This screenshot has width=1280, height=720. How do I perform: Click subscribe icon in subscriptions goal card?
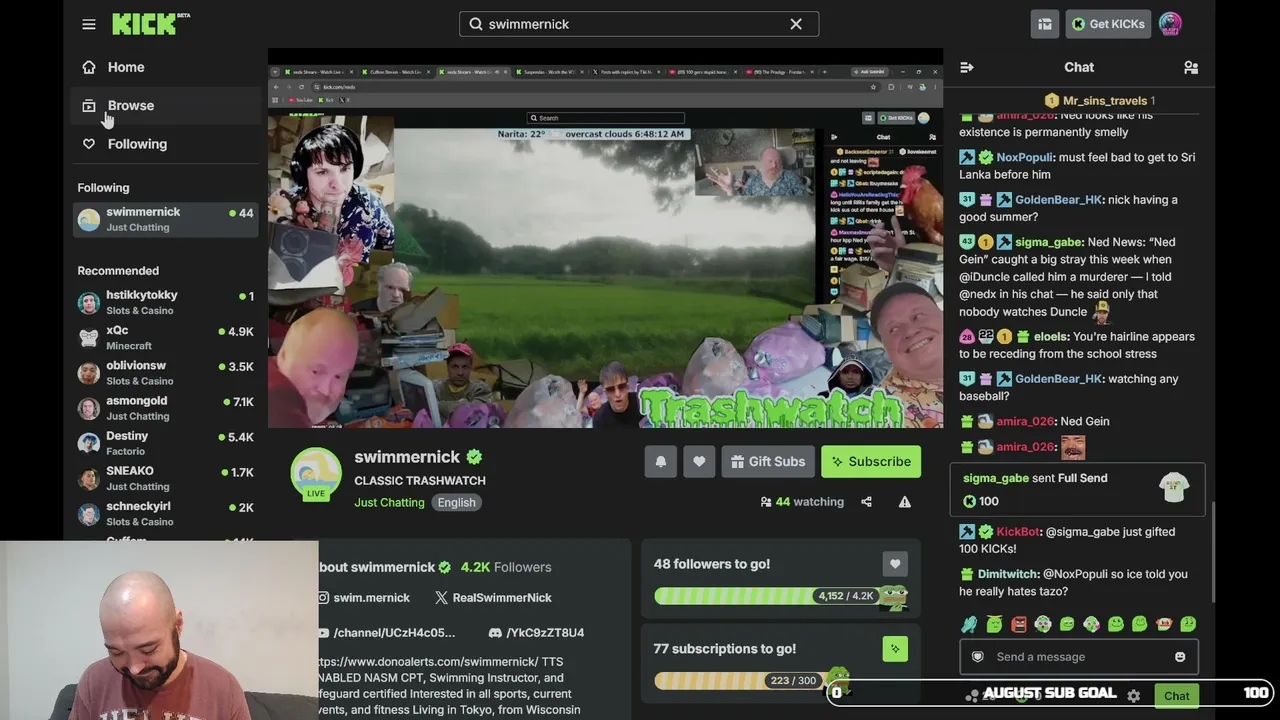click(895, 649)
